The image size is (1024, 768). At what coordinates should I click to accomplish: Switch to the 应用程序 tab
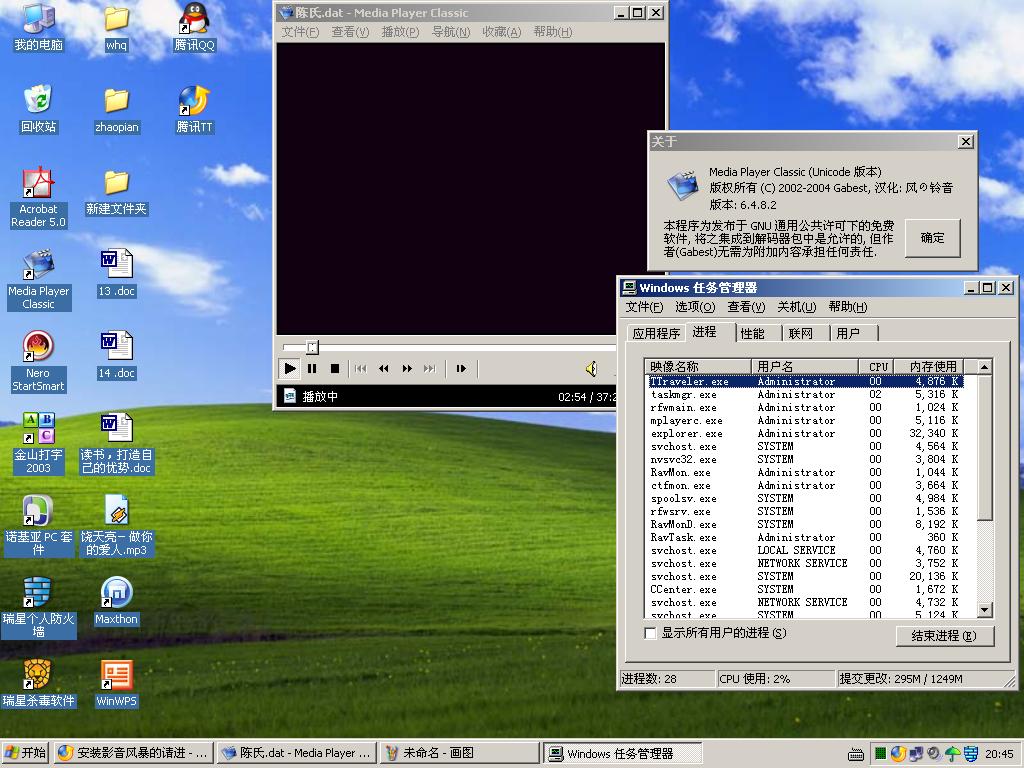(x=656, y=333)
